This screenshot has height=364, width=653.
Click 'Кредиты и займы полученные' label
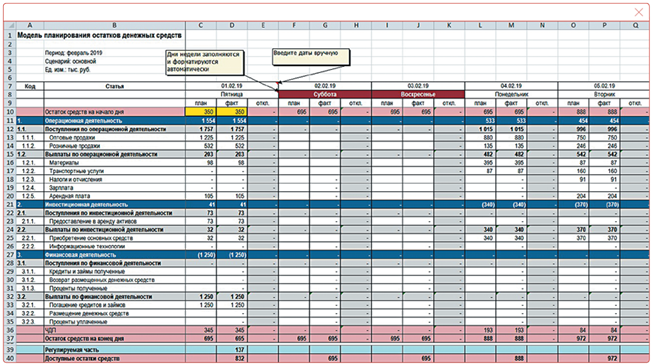point(87,272)
